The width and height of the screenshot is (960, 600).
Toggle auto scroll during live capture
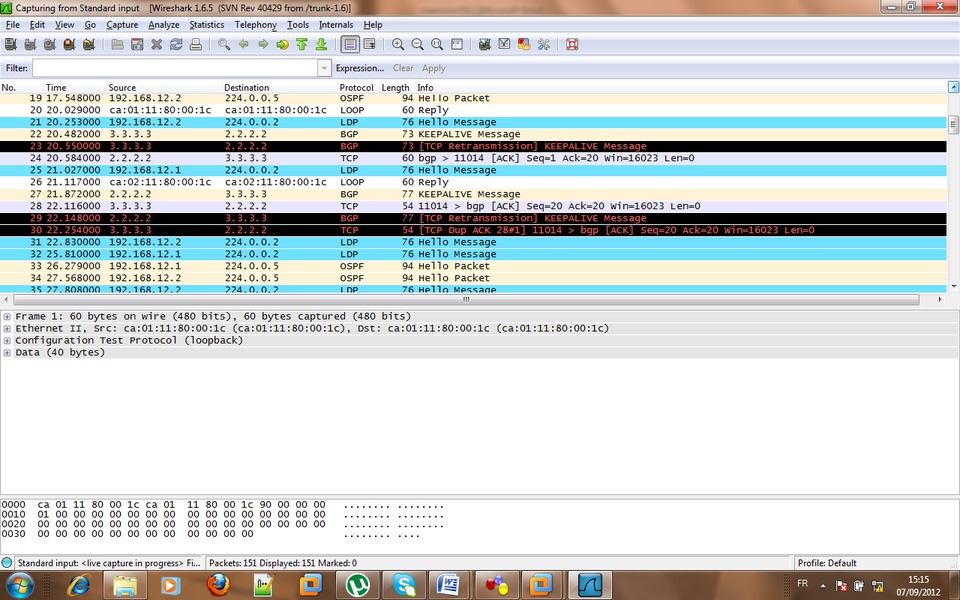369,44
